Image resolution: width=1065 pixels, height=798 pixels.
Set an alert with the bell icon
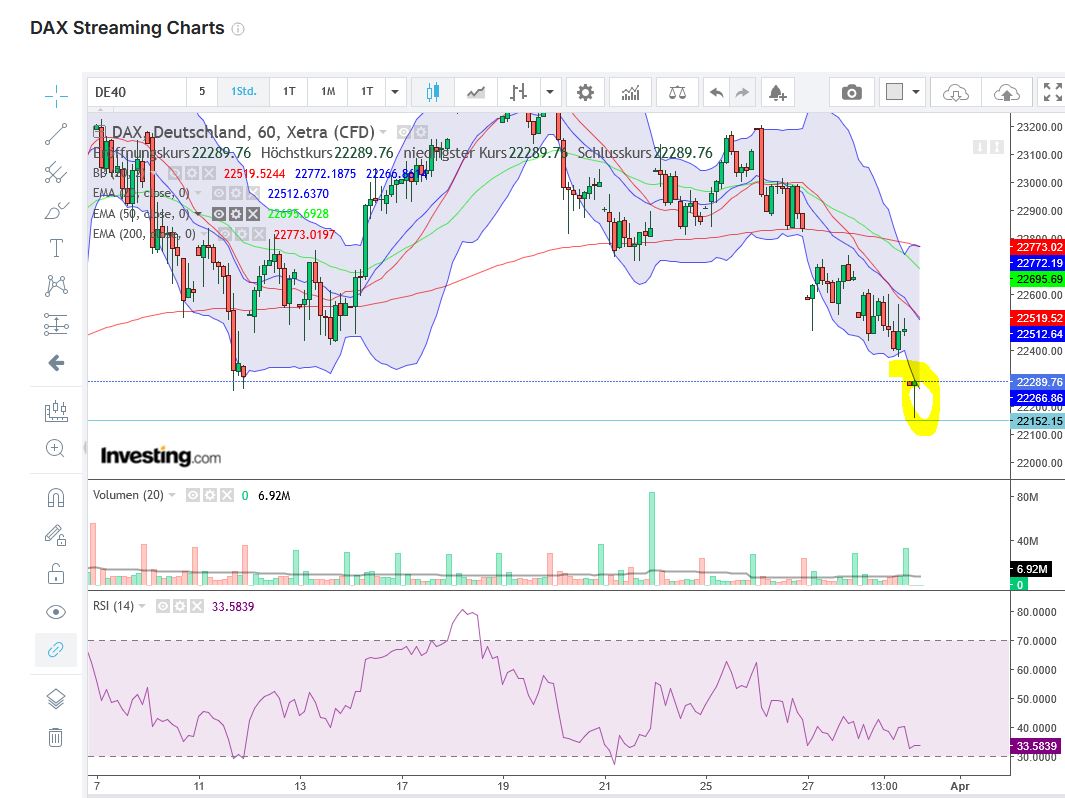point(775,90)
